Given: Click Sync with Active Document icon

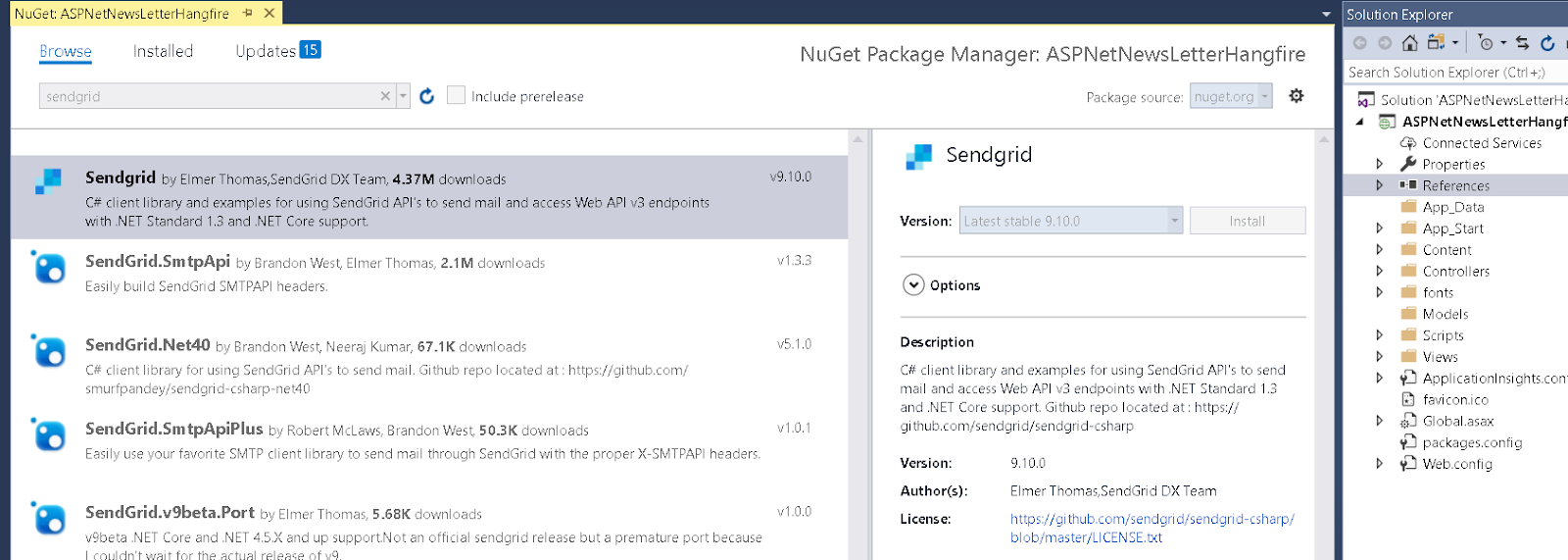Looking at the screenshot, I should (x=1522, y=42).
